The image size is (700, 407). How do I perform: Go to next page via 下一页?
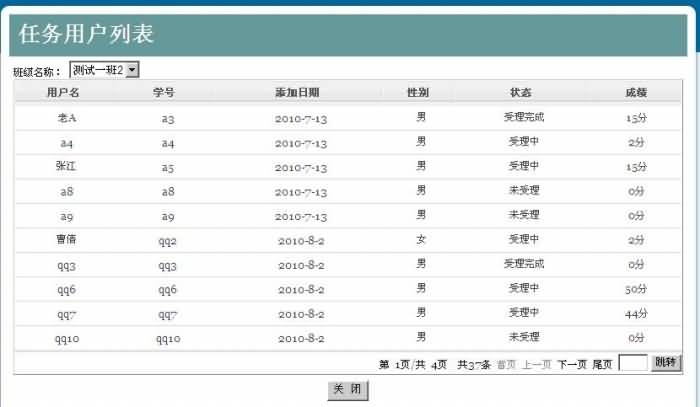[x=571, y=364]
